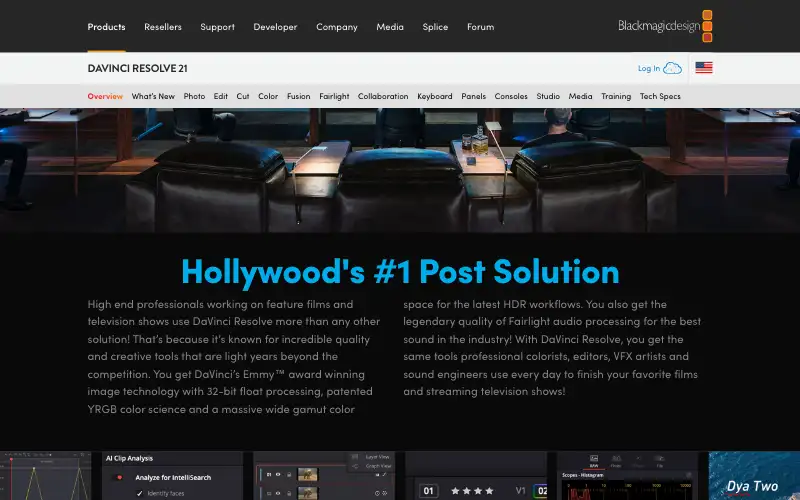Click the four-star rating
800x500 pixels.
[472, 491]
